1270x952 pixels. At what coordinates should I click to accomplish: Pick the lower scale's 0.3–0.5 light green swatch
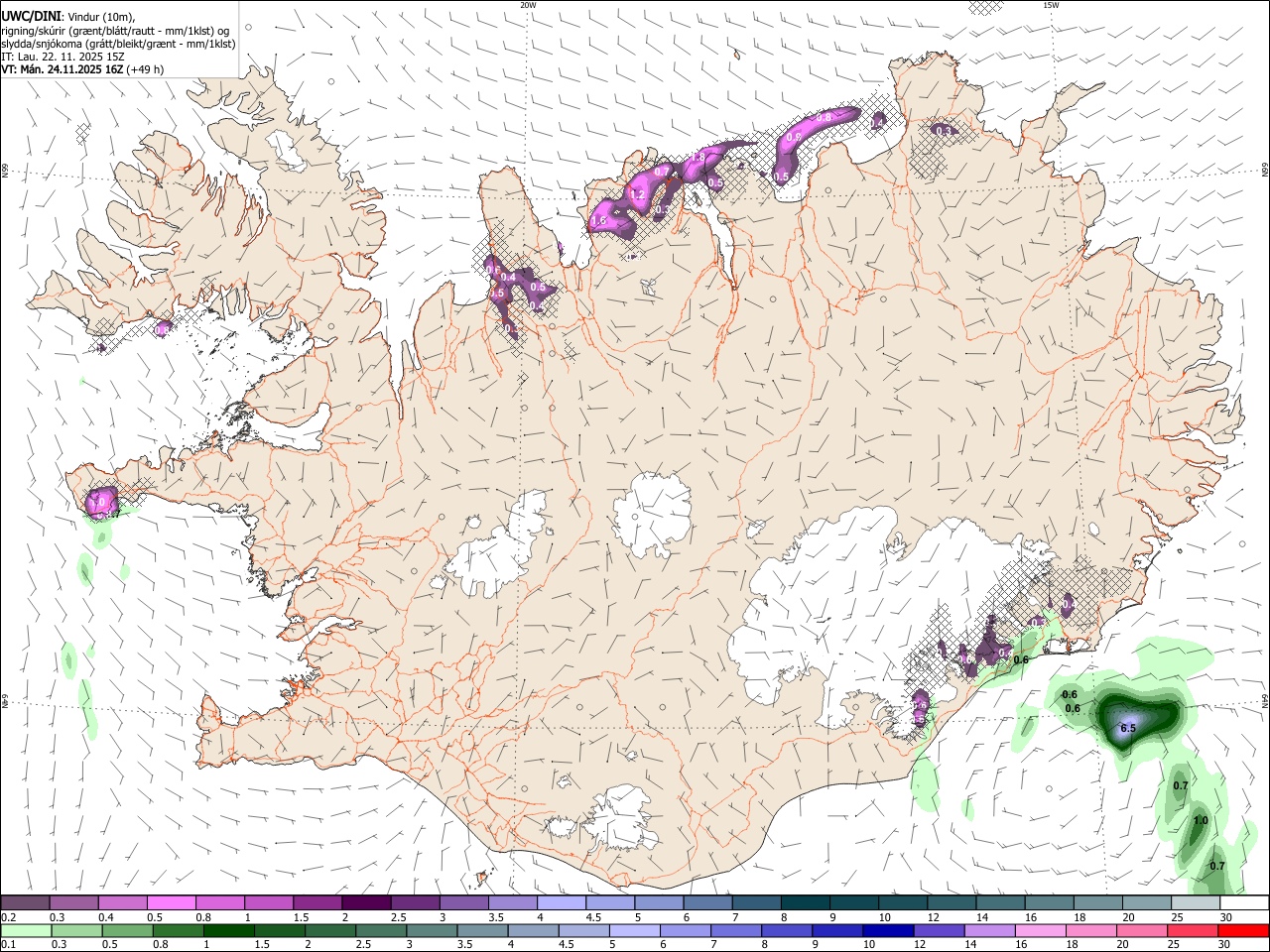[x=76, y=930]
